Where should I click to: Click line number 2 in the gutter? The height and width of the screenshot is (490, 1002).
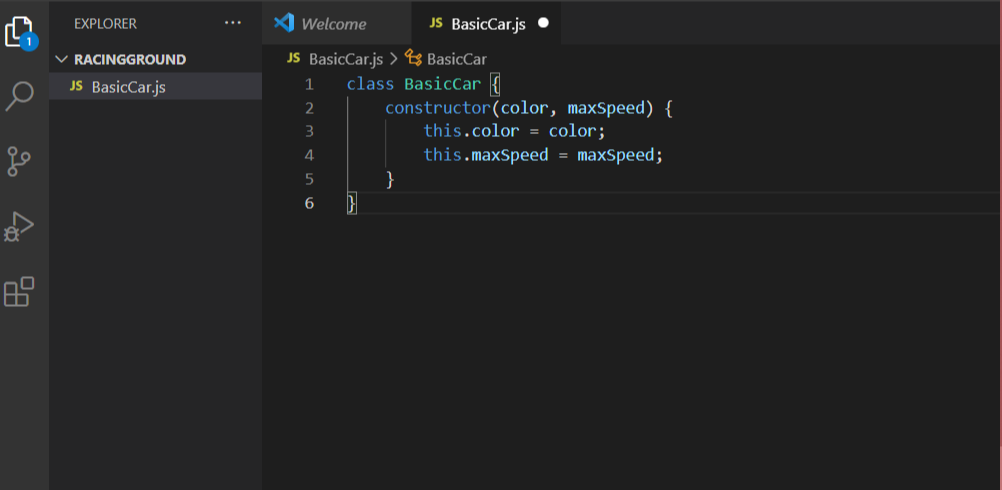[x=309, y=108]
